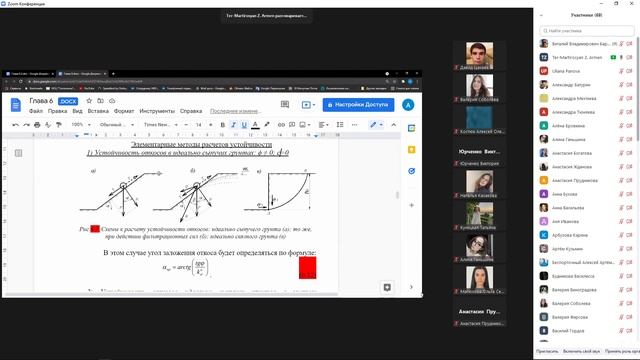The image size is (640, 360).
Task: Expand the side panel bottom chevron
Action: pos(411,287)
